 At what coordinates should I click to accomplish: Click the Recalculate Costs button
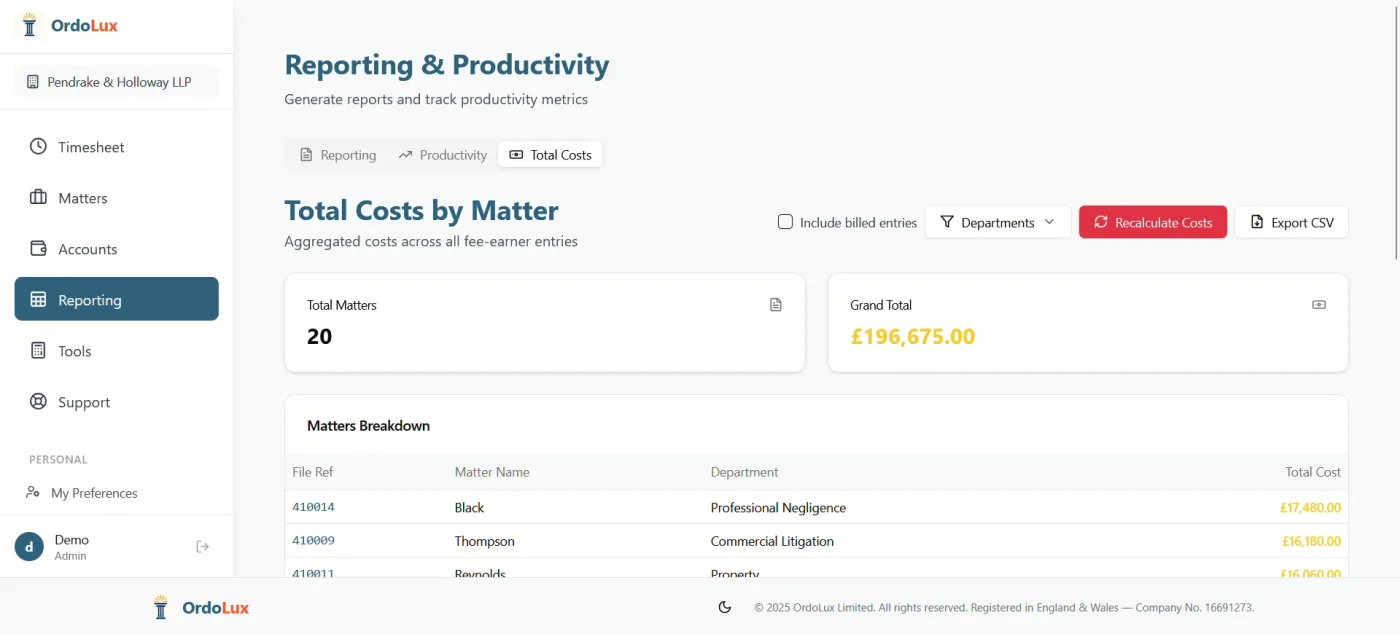(1153, 221)
